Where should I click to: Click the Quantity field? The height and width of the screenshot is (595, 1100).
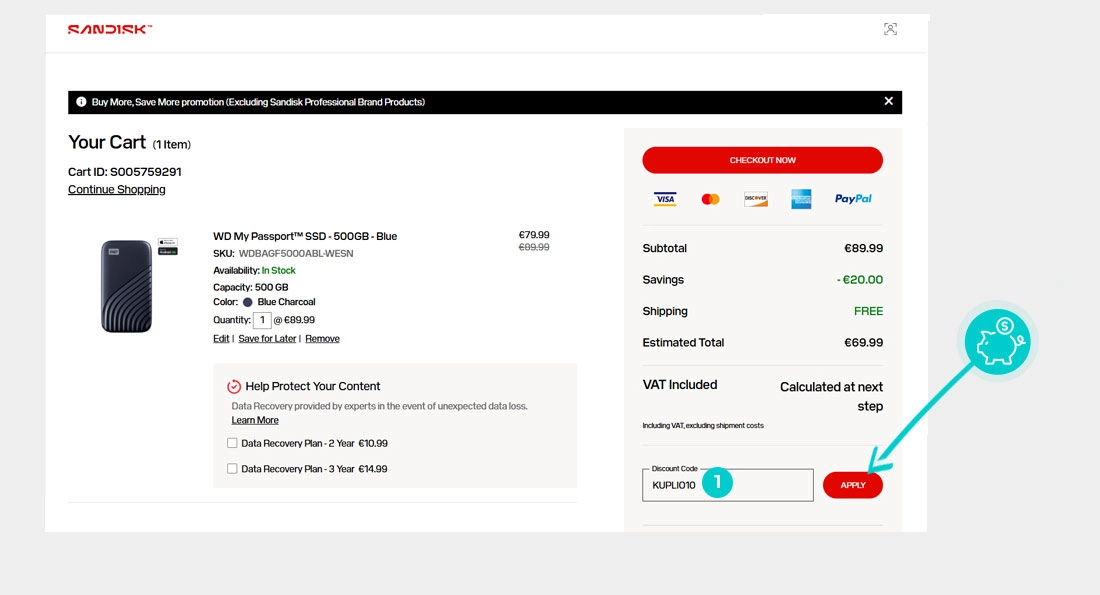point(262,320)
